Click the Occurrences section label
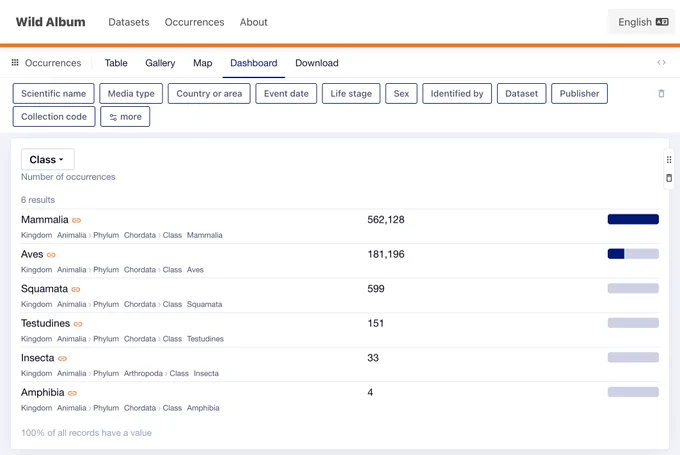 click(x=53, y=63)
